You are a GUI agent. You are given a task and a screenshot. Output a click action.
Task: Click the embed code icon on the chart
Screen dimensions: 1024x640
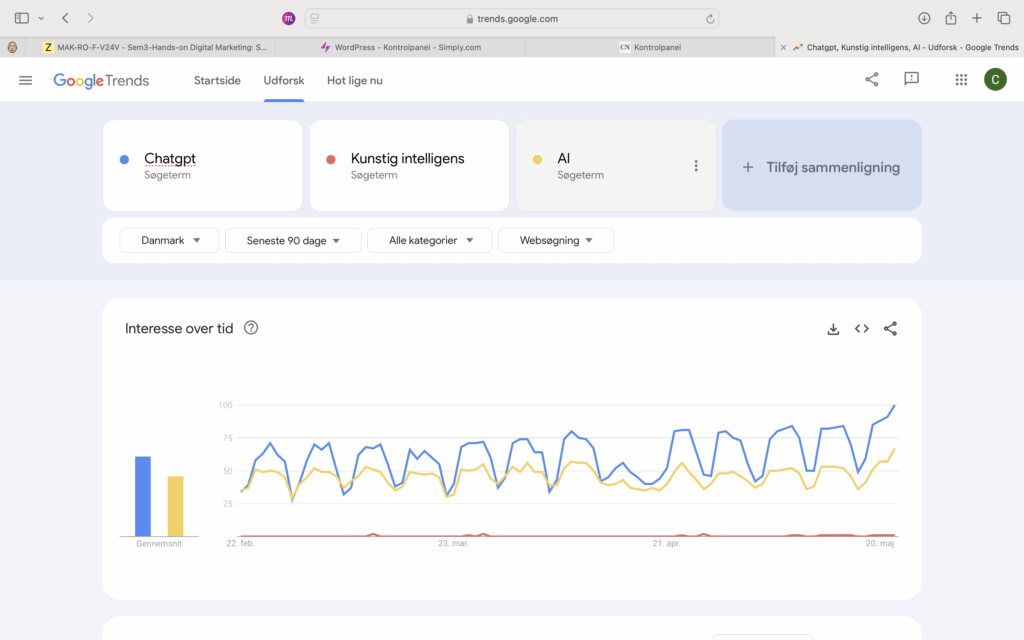(x=861, y=329)
